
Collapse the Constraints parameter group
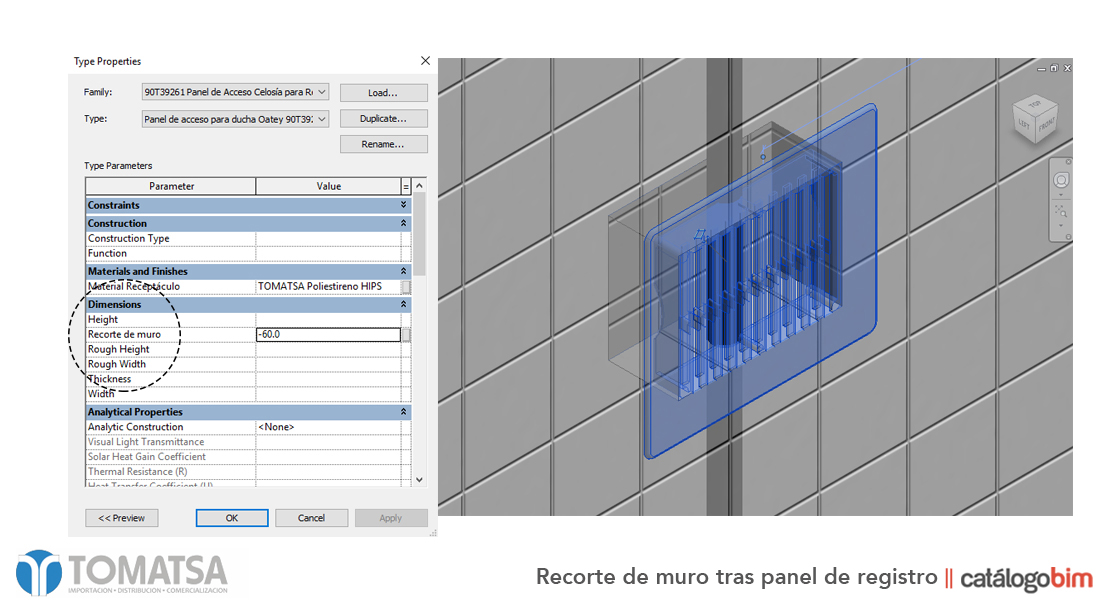(402, 204)
